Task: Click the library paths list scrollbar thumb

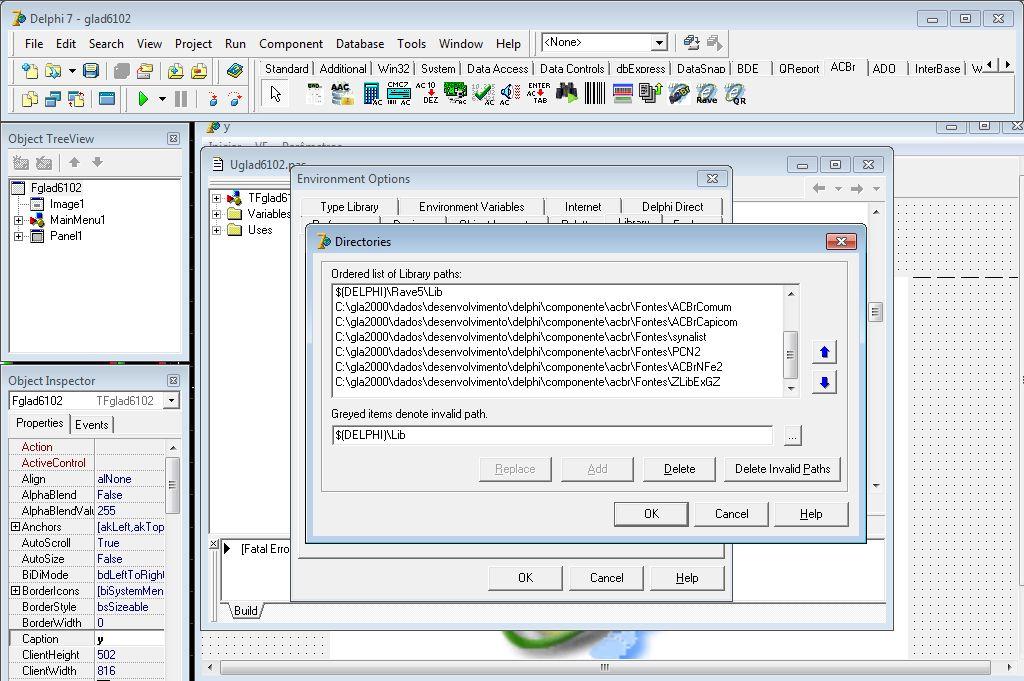Action: (790, 355)
